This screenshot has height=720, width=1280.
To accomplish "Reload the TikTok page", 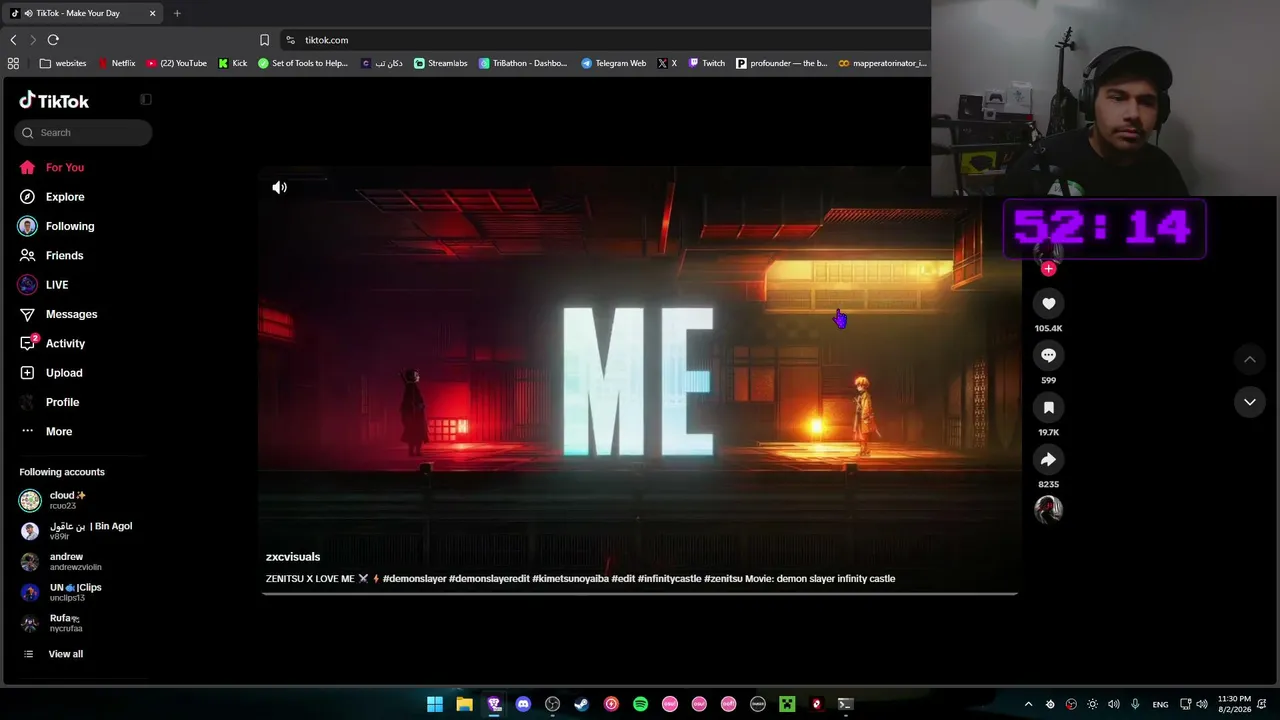I will (53, 40).
